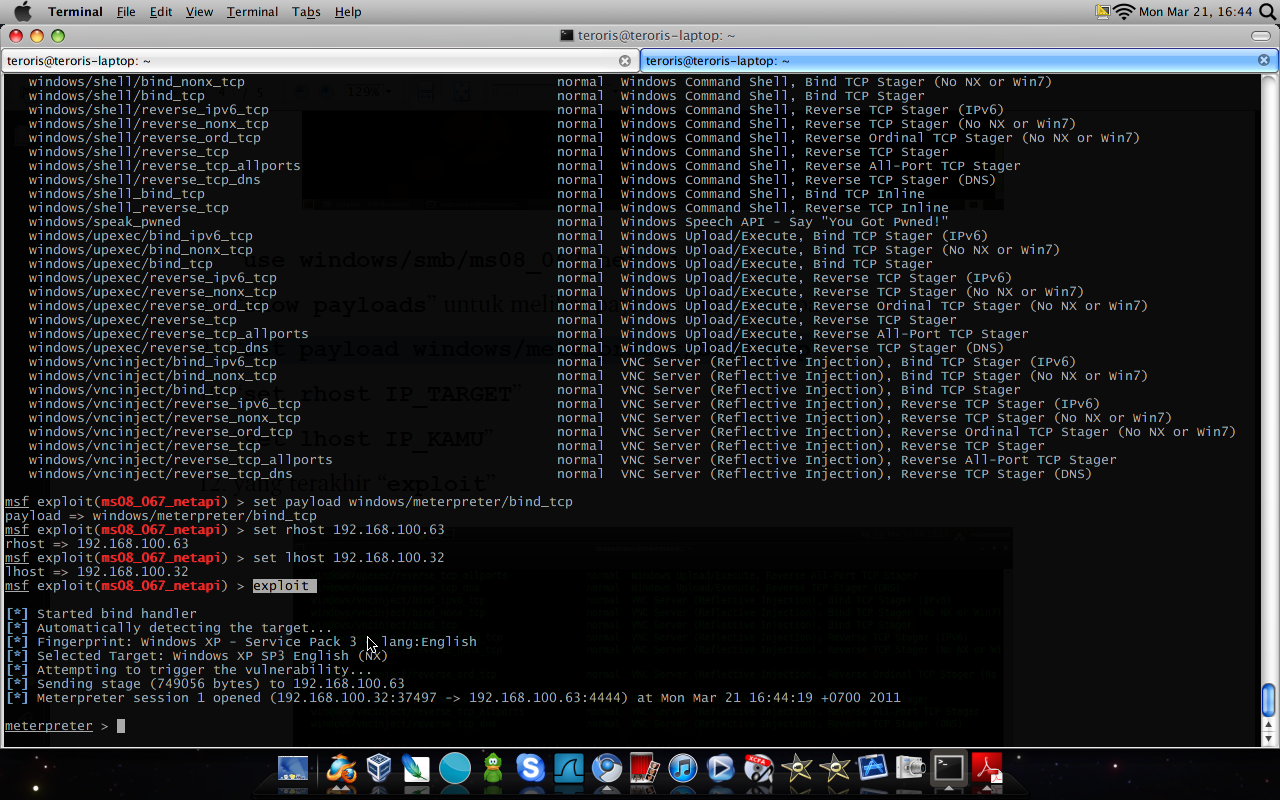Launch Image Capture camera icon
This screenshot has height=800, width=1280.
(x=910, y=768)
